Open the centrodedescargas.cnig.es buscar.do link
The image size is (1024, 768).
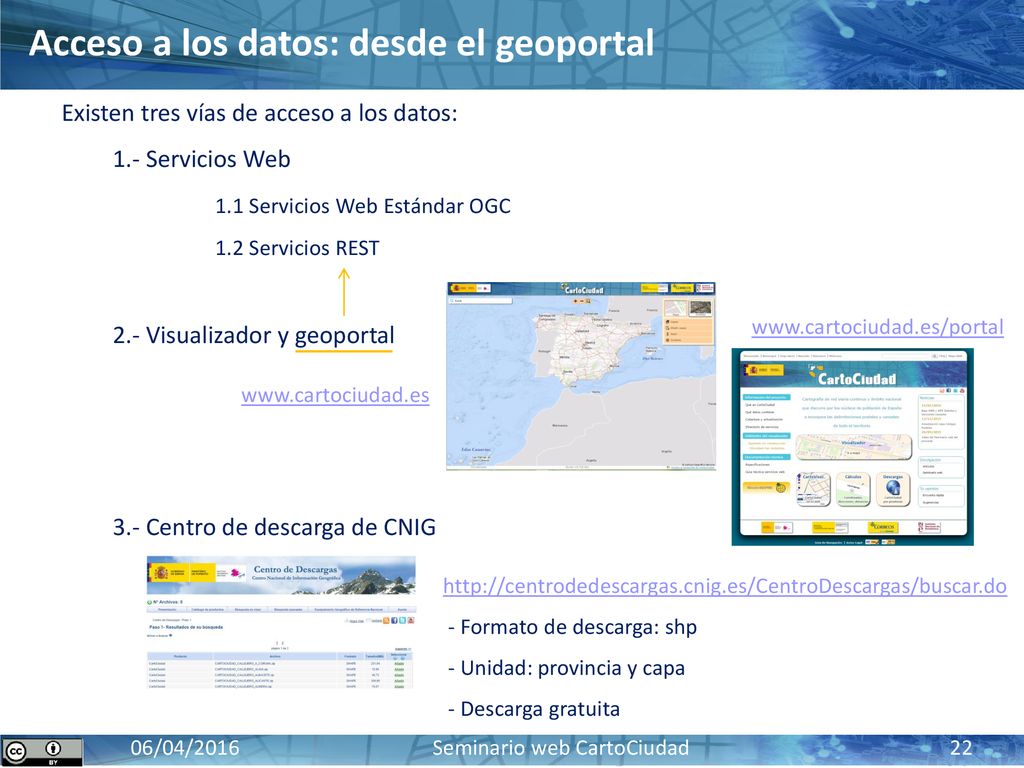point(725,586)
